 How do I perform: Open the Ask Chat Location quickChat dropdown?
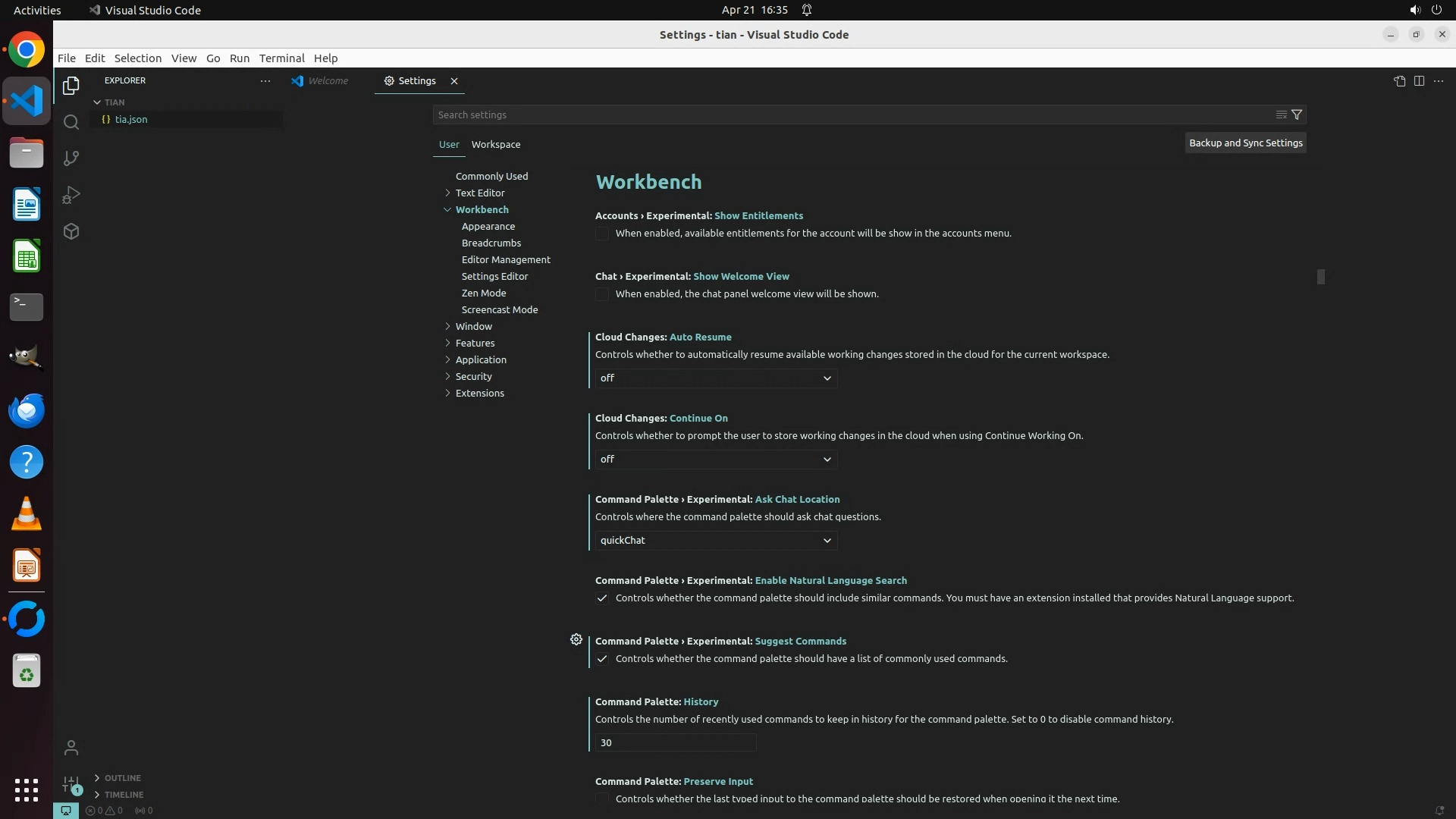point(716,541)
